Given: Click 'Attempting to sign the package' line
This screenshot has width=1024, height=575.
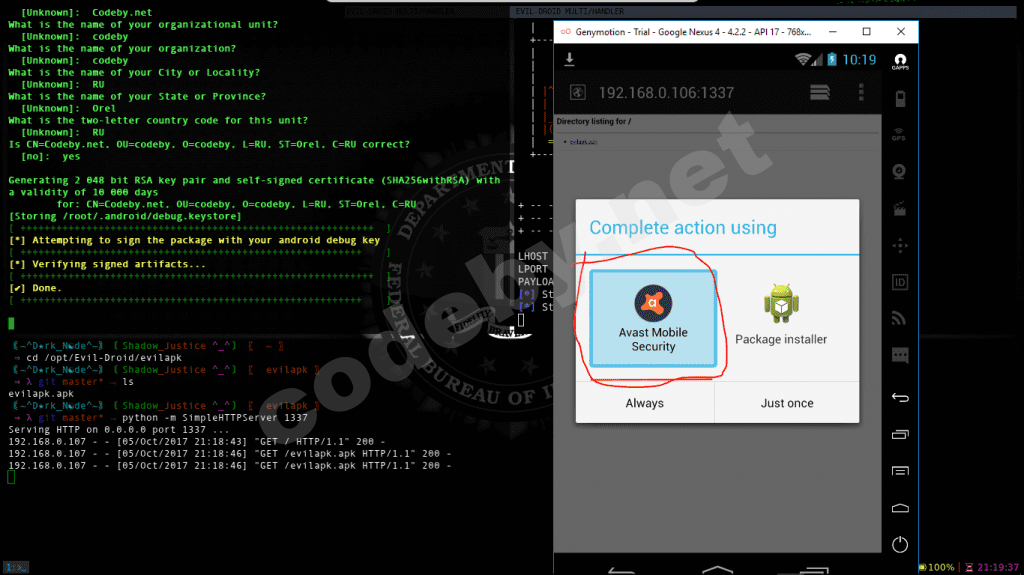Looking at the screenshot, I should tap(195, 240).
